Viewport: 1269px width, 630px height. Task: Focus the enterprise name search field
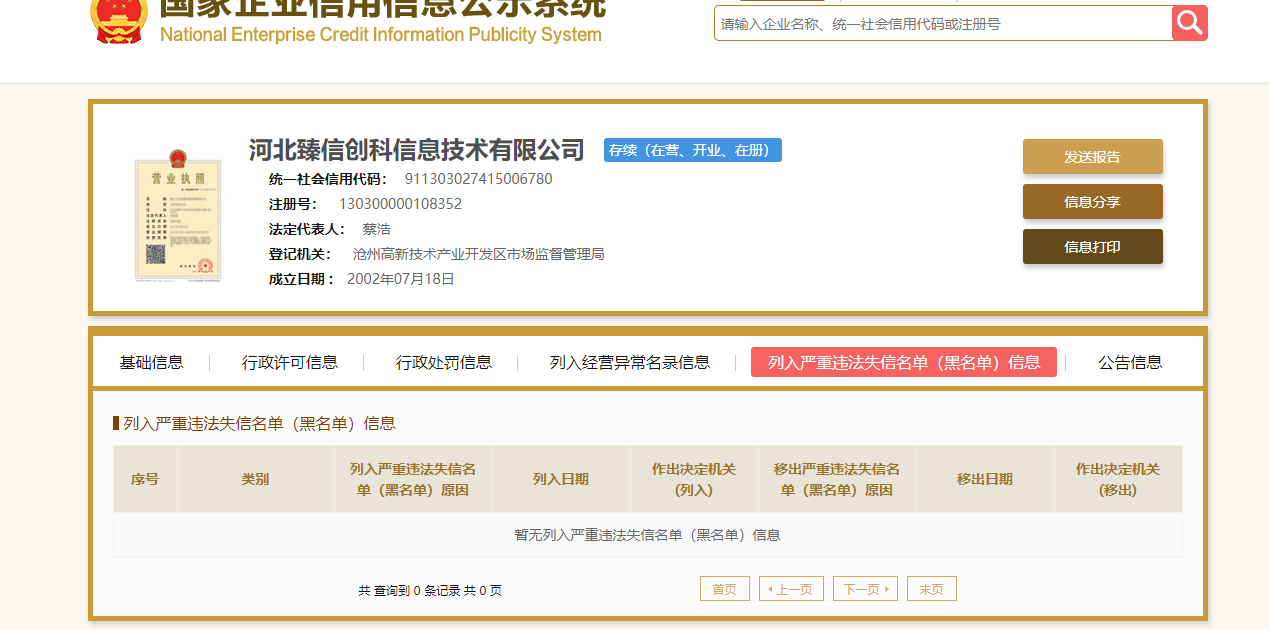coord(943,23)
